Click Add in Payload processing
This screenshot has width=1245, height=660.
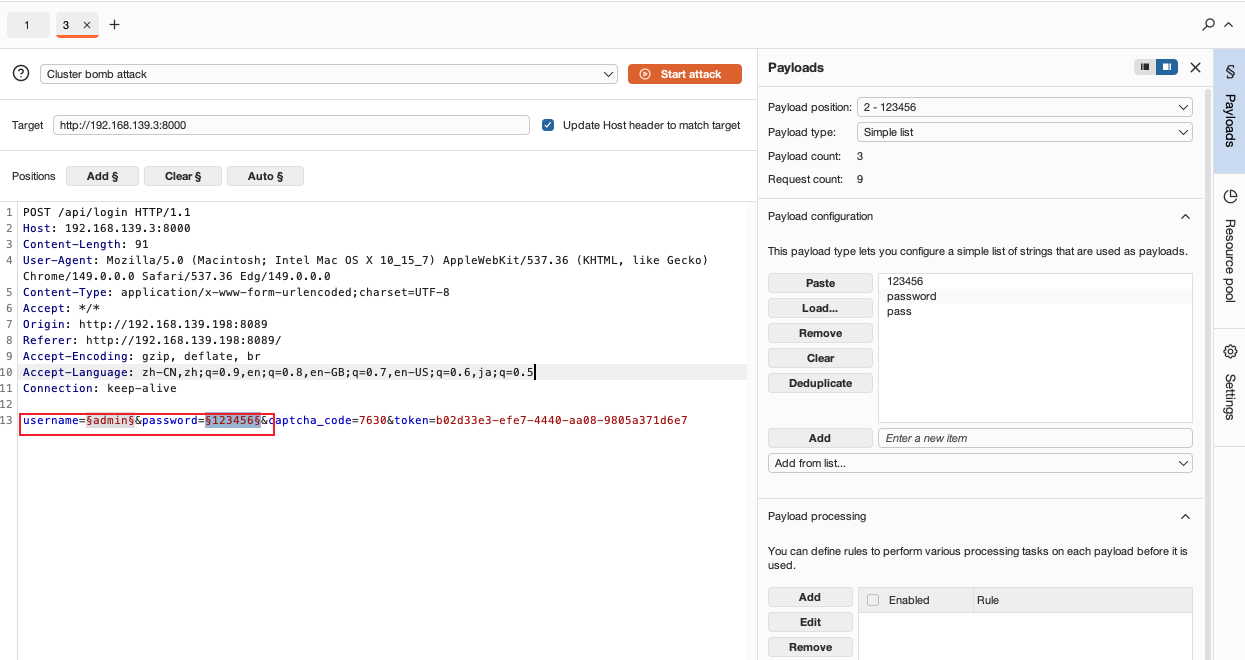[810, 597]
